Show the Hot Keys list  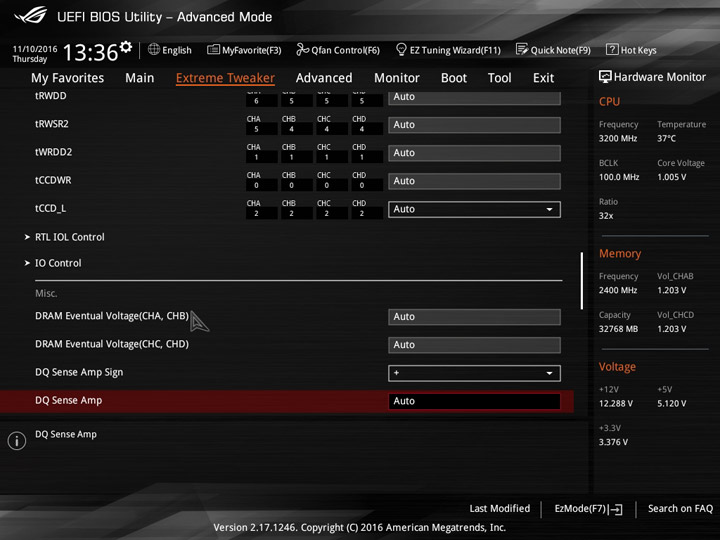(x=638, y=50)
